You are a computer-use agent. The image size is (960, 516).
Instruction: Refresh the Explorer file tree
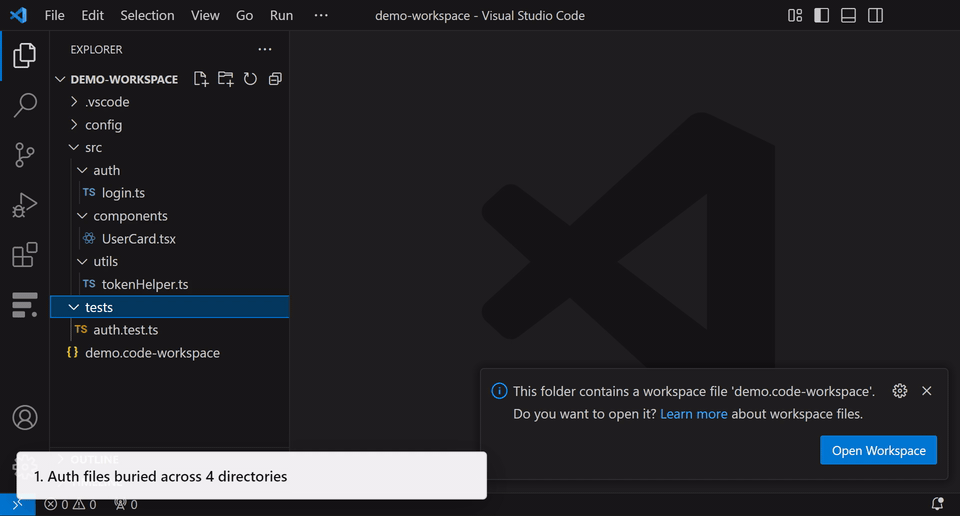point(250,79)
